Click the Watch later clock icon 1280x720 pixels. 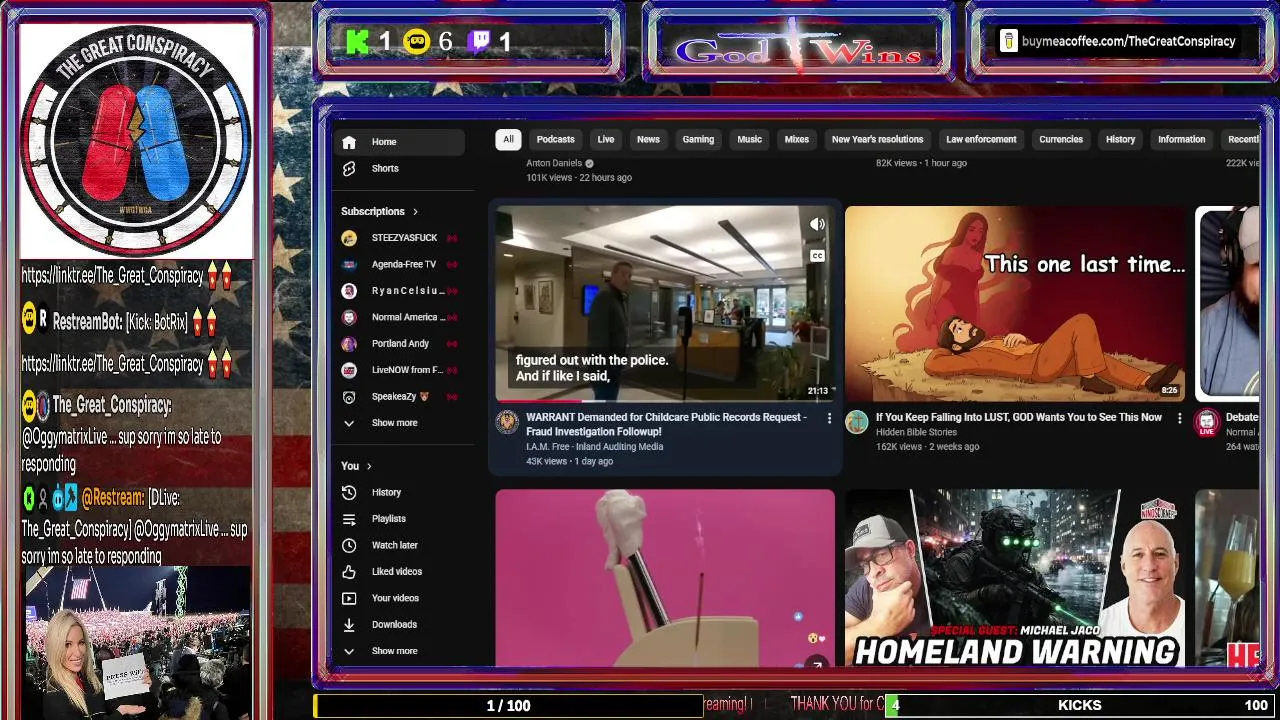tap(349, 545)
